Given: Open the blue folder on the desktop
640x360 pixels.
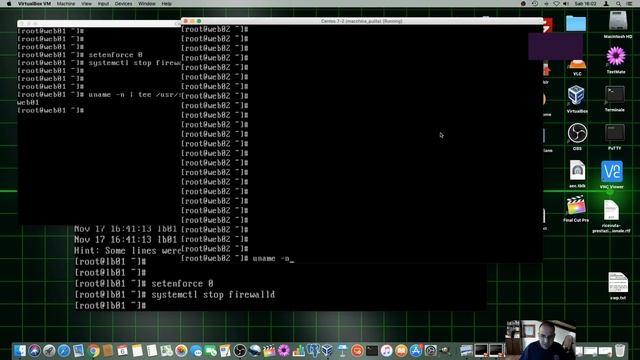Looking at the screenshot, I should pos(576,24).
